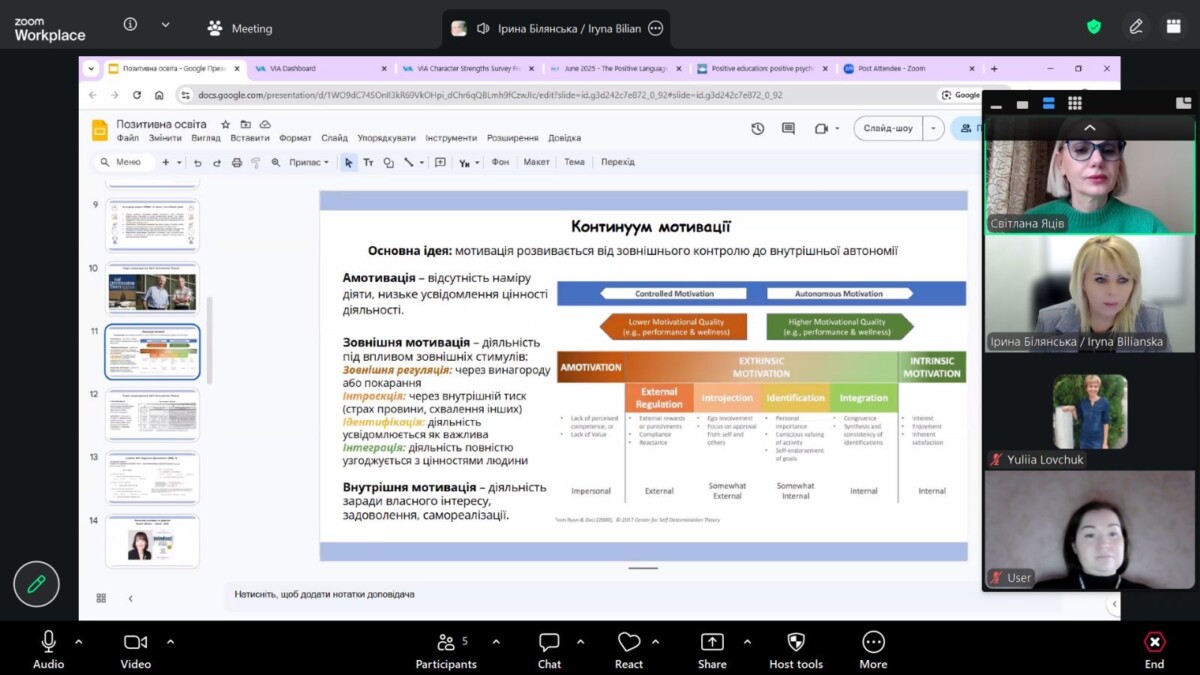The image size is (1200, 675).
Task: Open Host tools in Zoom
Action: point(796,649)
